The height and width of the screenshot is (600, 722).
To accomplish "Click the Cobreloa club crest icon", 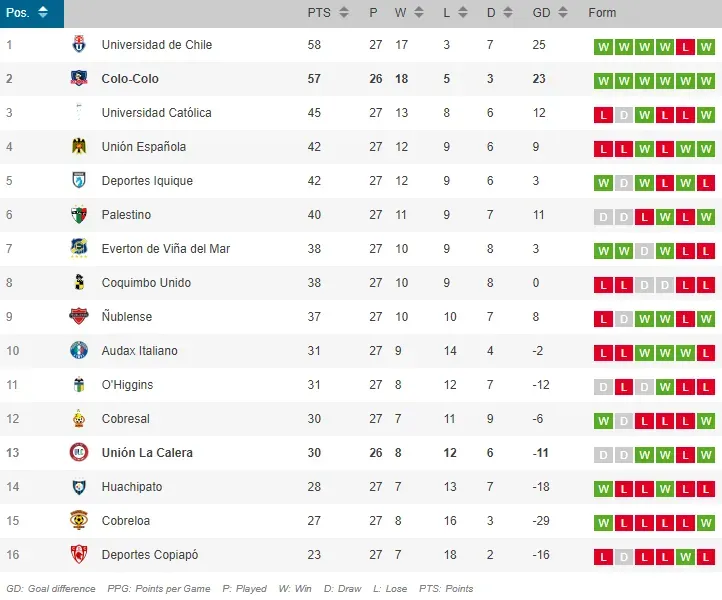I will point(79,521).
